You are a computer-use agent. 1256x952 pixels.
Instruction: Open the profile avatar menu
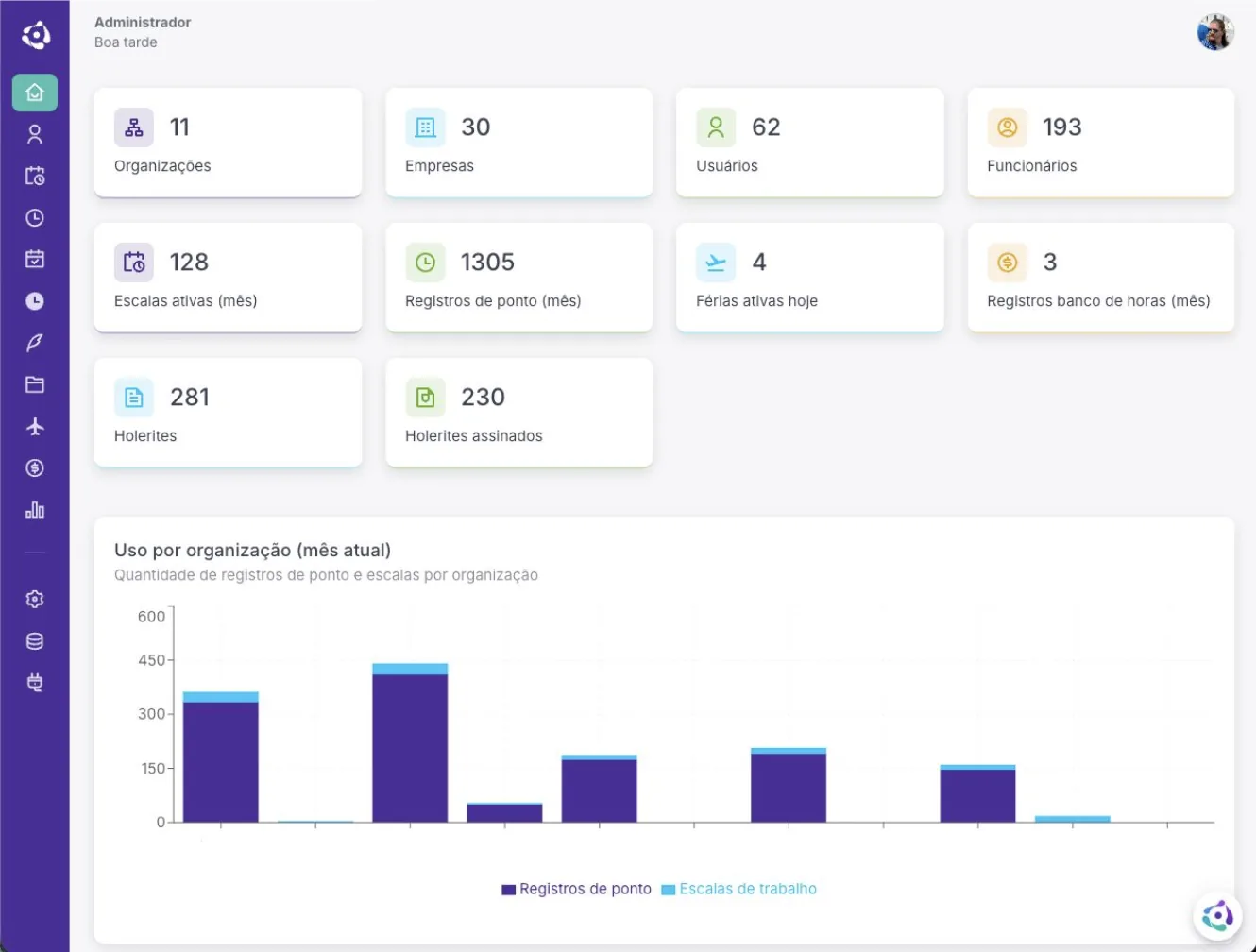coord(1215,32)
